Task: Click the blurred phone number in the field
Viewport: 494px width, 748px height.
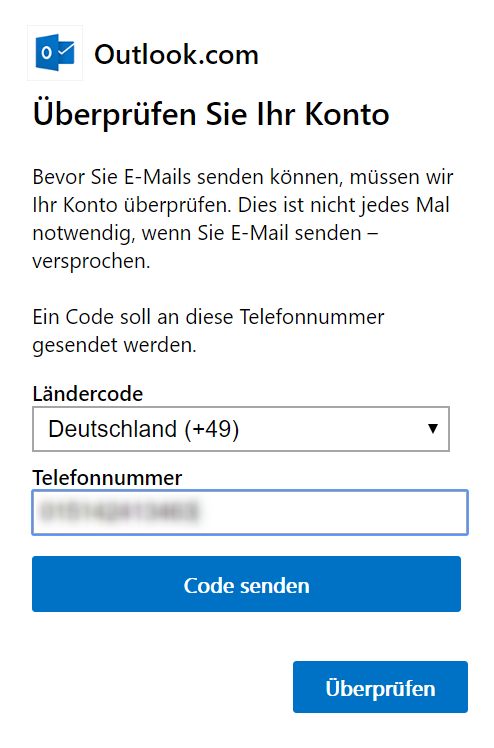Action: pos(119,511)
